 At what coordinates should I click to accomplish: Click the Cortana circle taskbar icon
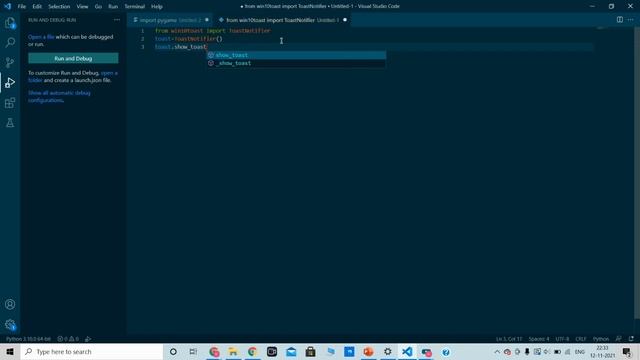click(x=173, y=351)
